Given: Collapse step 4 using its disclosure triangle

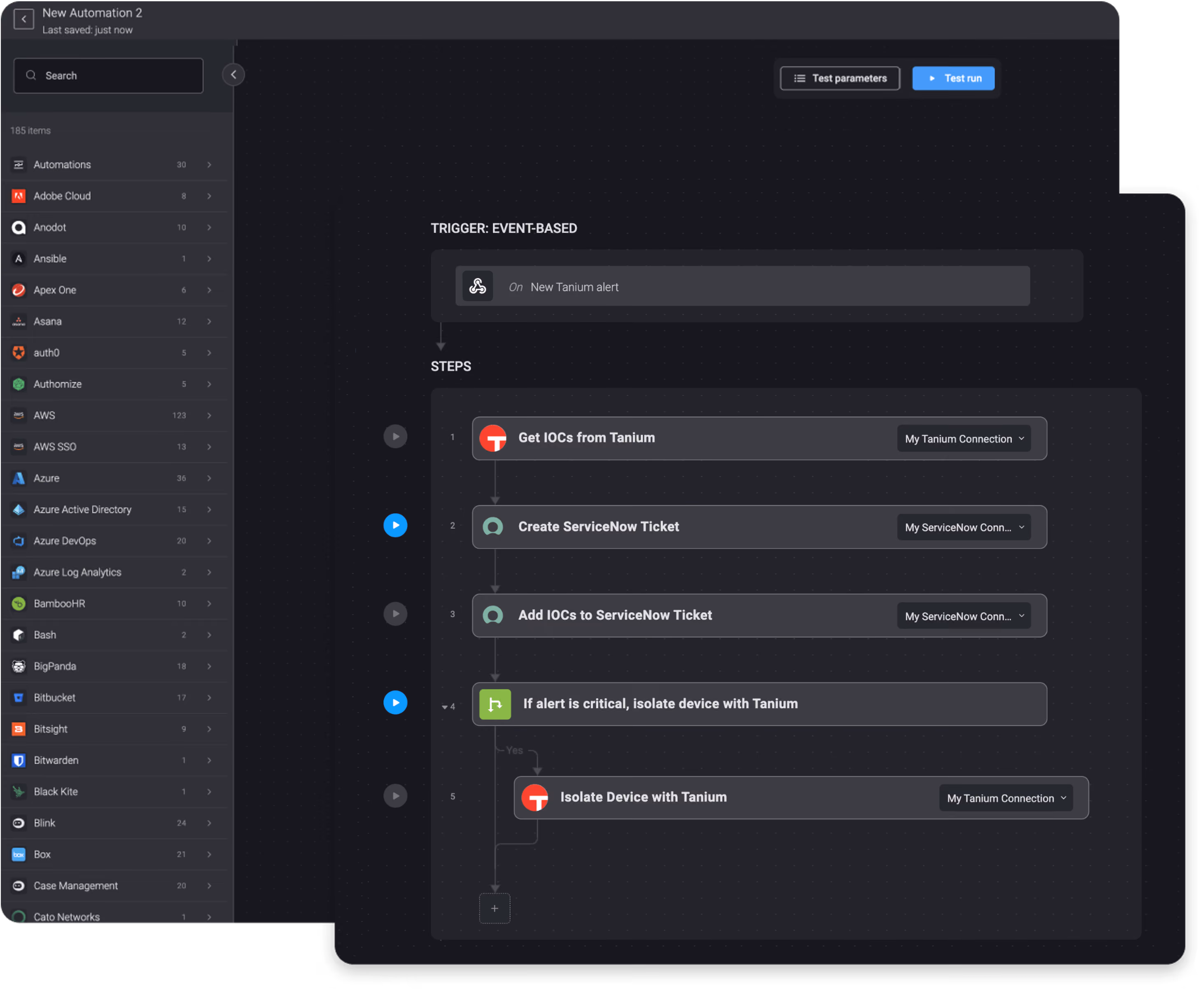Looking at the screenshot, I should [x=445, y=708].
